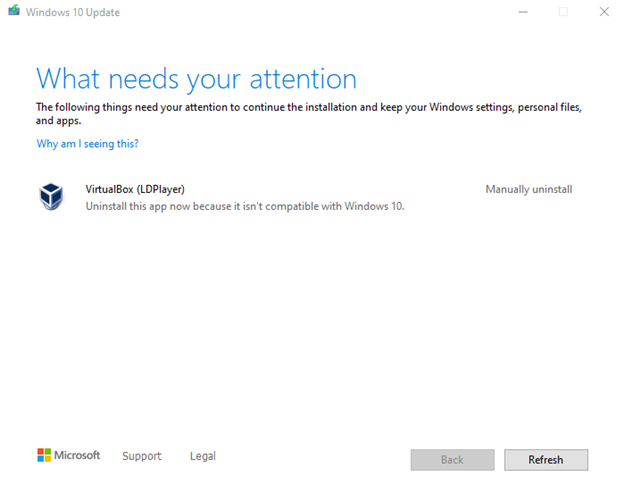Click the Windows 10 Update title bar icon
Image resolution: width=624 pixels, height=493 pixels.
[14, 10]
